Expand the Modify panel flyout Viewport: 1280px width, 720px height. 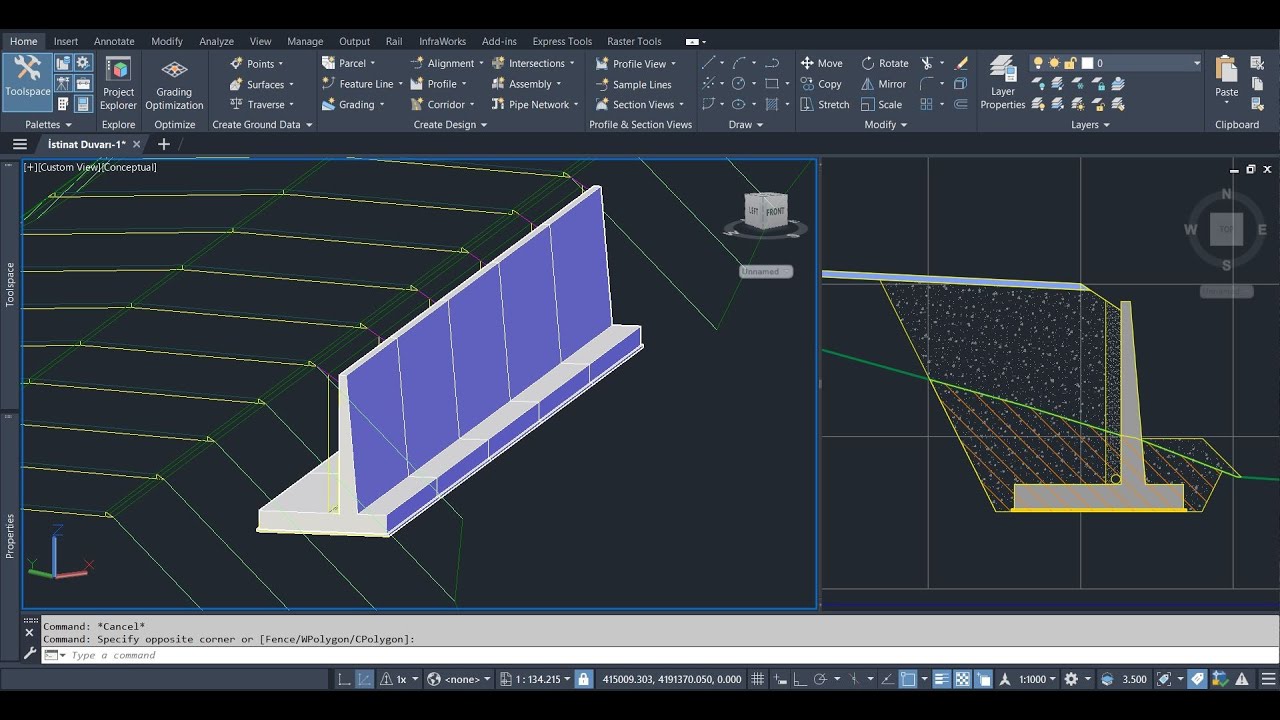886,125
